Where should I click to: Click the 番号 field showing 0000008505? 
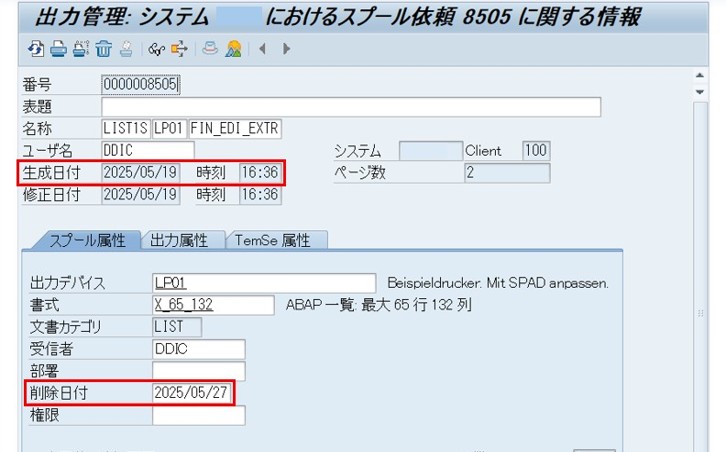141,84
